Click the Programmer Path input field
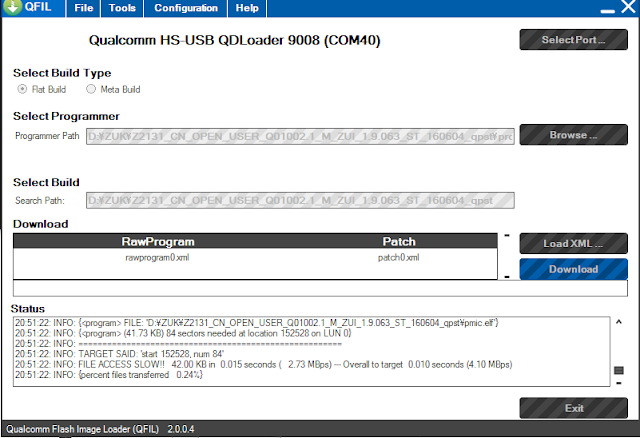Image resolution: width=640 pixels, height=438 pixels. tap(300, 136)
